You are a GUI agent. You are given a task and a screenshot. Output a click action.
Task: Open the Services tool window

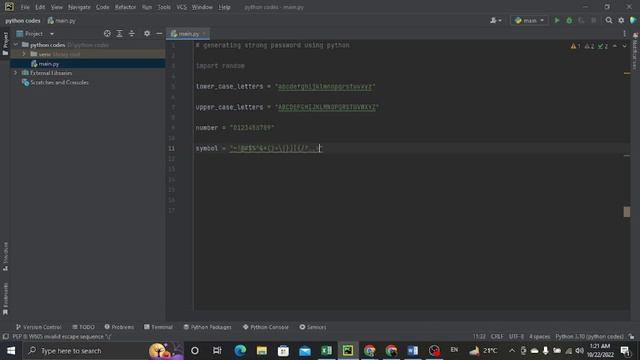[313, 327]
